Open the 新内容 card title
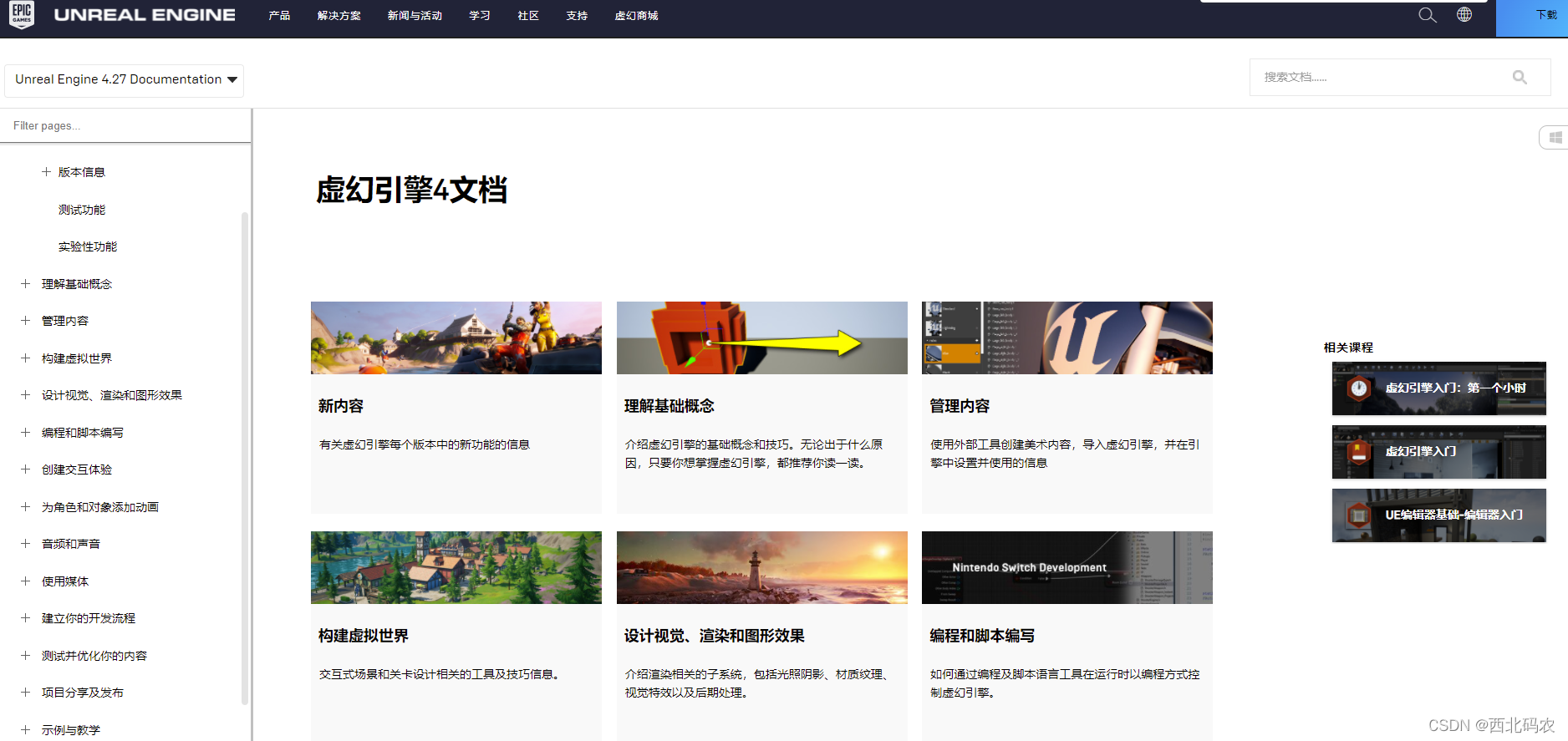 341,406
